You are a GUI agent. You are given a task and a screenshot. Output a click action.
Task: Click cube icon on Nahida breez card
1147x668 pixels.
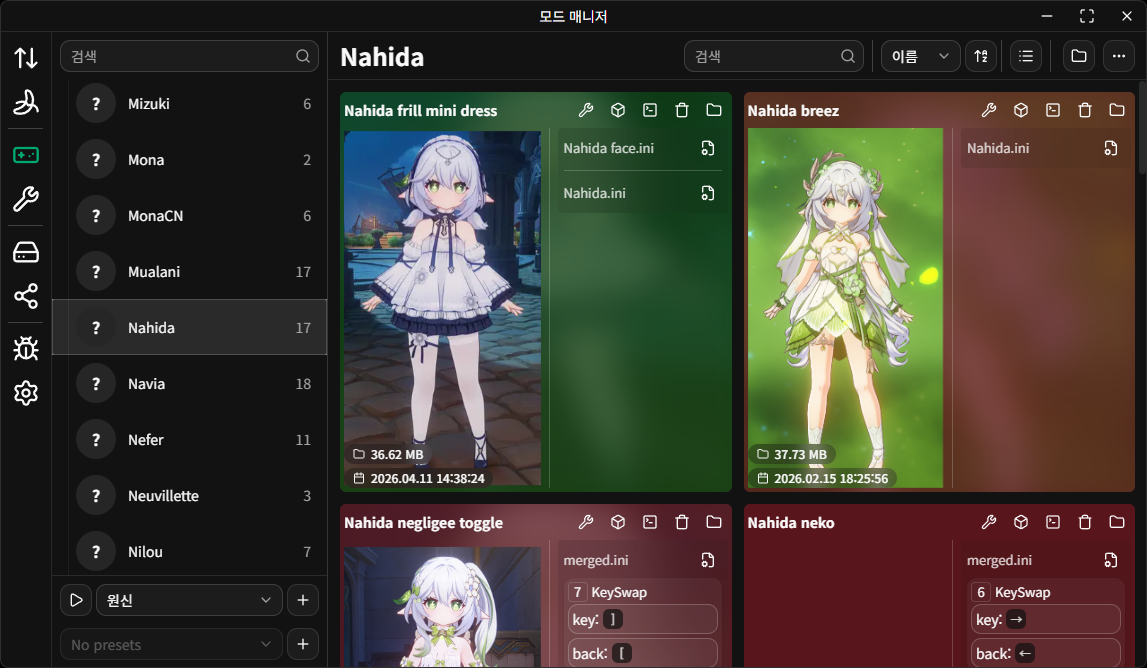[x=1021, y=110]
